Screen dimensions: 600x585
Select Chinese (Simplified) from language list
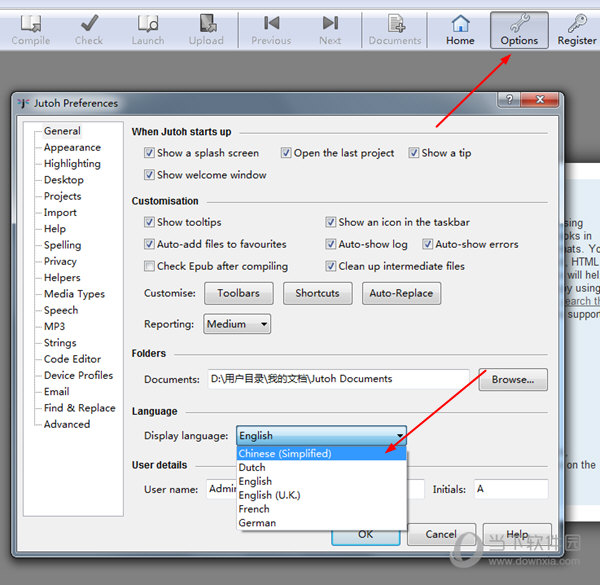click(321, 454)
